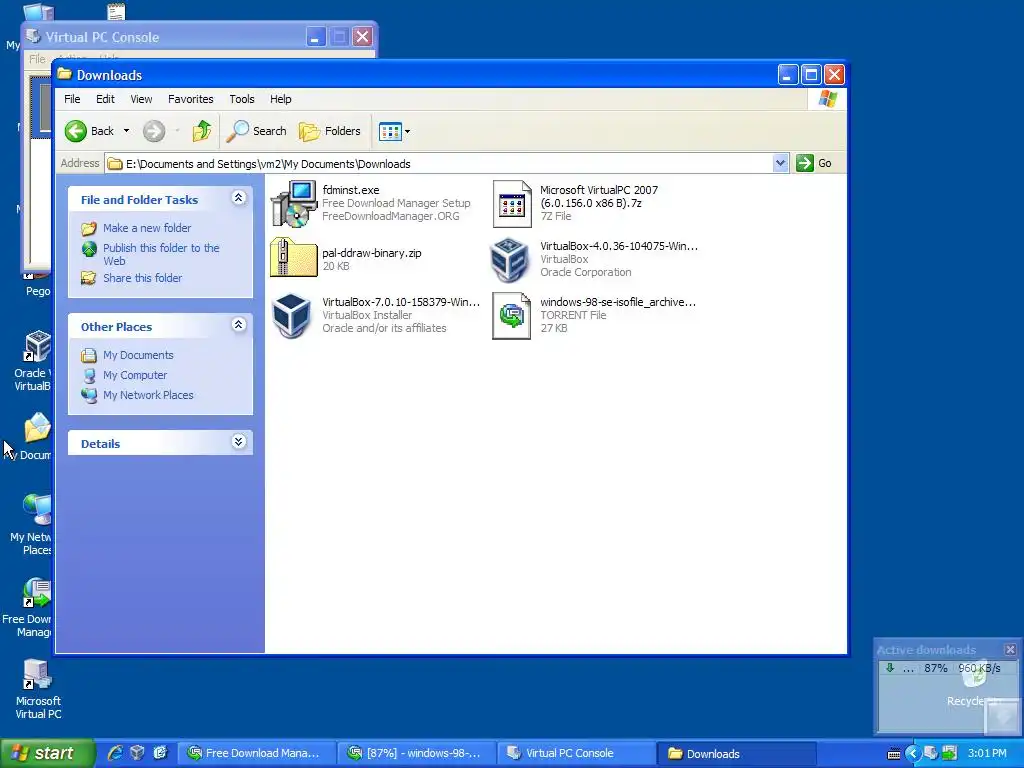Click the My Computer sidebar icon
This screenshot has width=1024, height=768.
click(x=89, y=376)
